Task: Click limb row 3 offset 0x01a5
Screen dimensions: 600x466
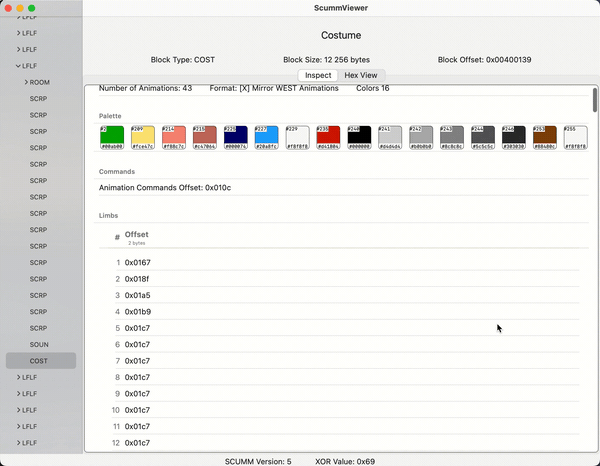Action: [137, 295]
